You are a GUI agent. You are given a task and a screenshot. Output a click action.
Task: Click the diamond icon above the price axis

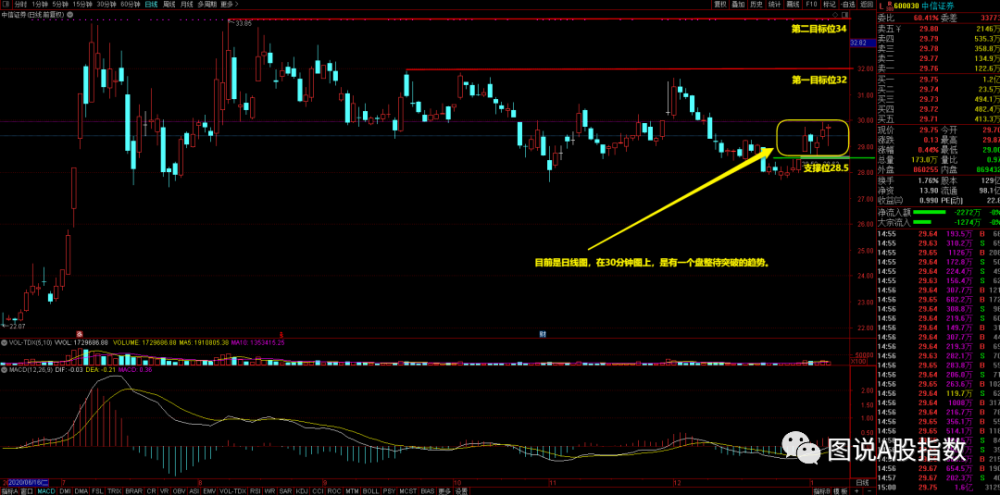tap(835, 15)
